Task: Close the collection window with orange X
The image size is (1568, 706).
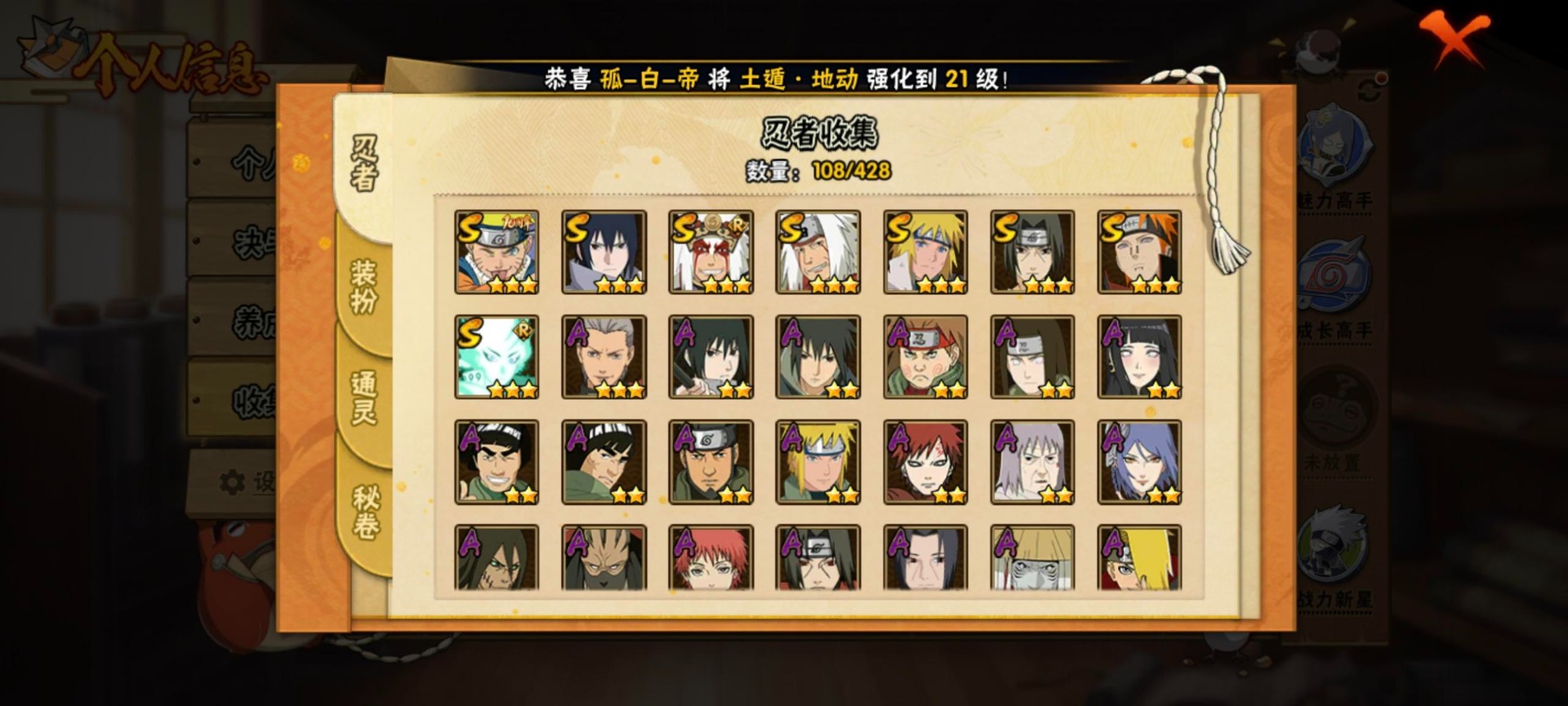Action: [1455, 38]
